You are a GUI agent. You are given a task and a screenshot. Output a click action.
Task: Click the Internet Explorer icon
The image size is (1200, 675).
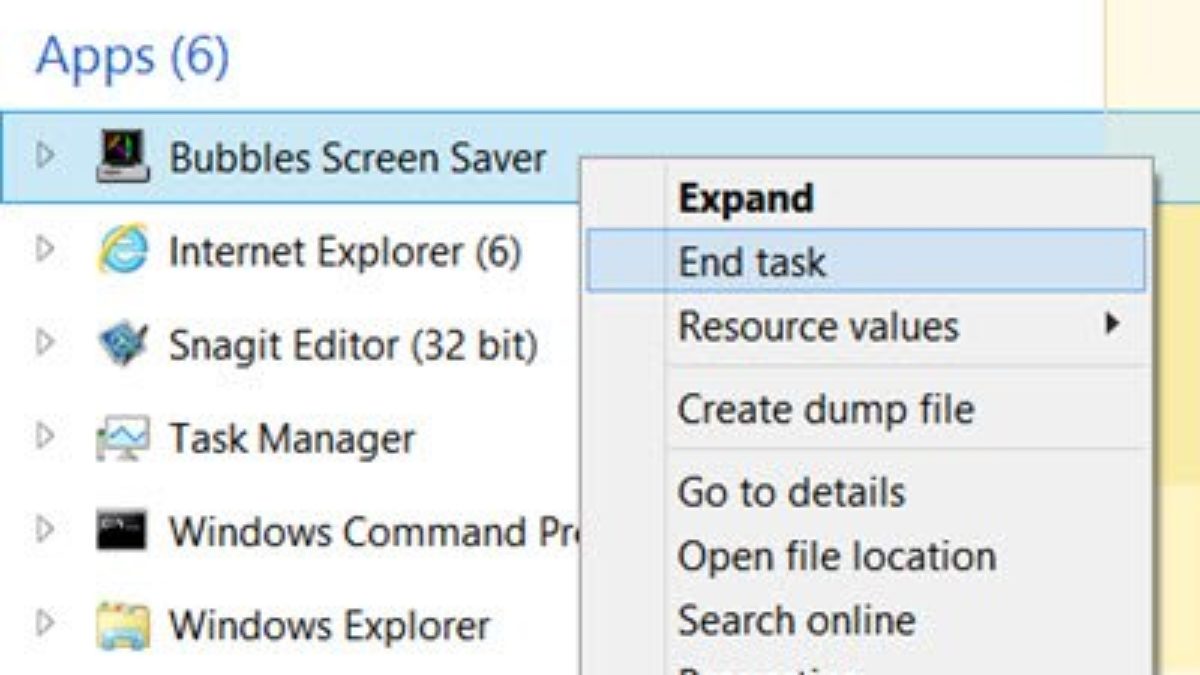click(x=123, y=250)
